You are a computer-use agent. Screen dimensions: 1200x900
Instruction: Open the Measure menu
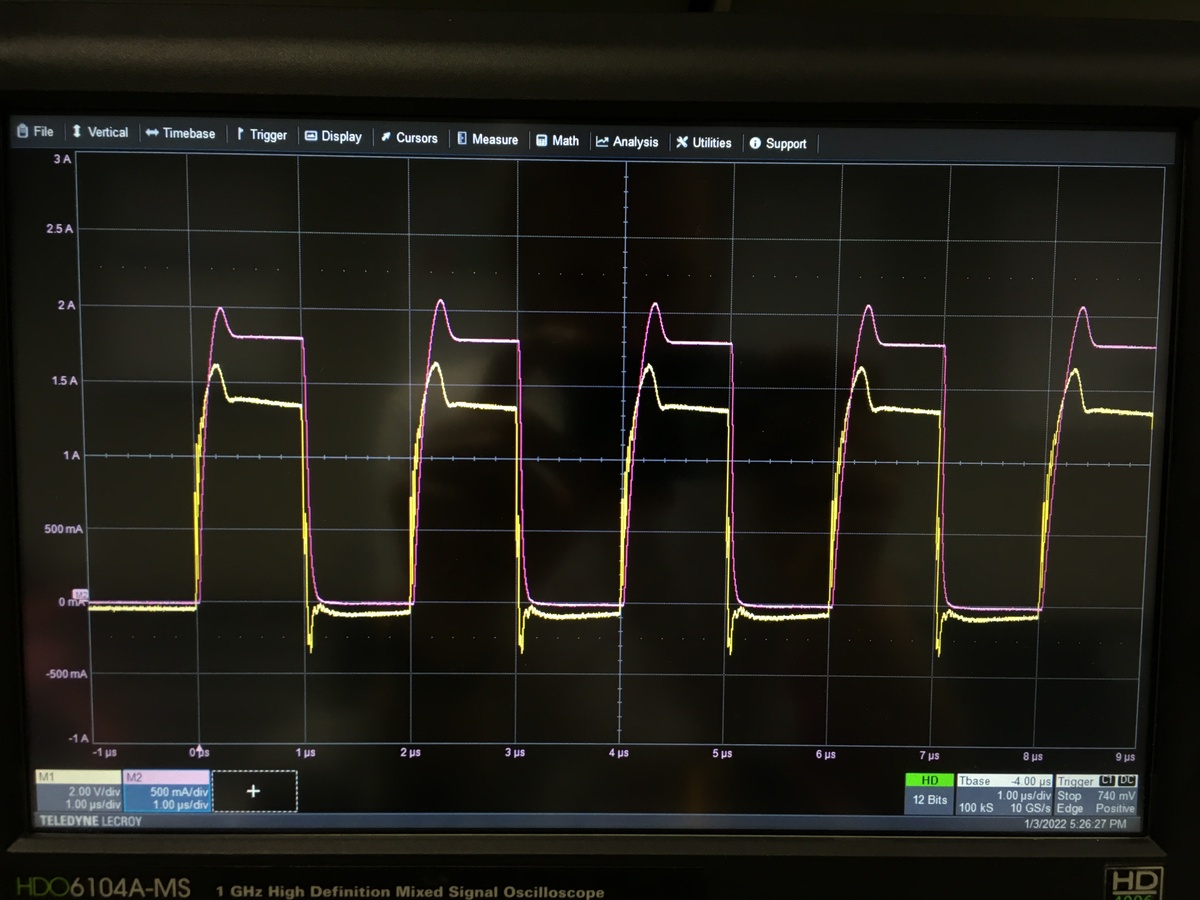point(488,139)
